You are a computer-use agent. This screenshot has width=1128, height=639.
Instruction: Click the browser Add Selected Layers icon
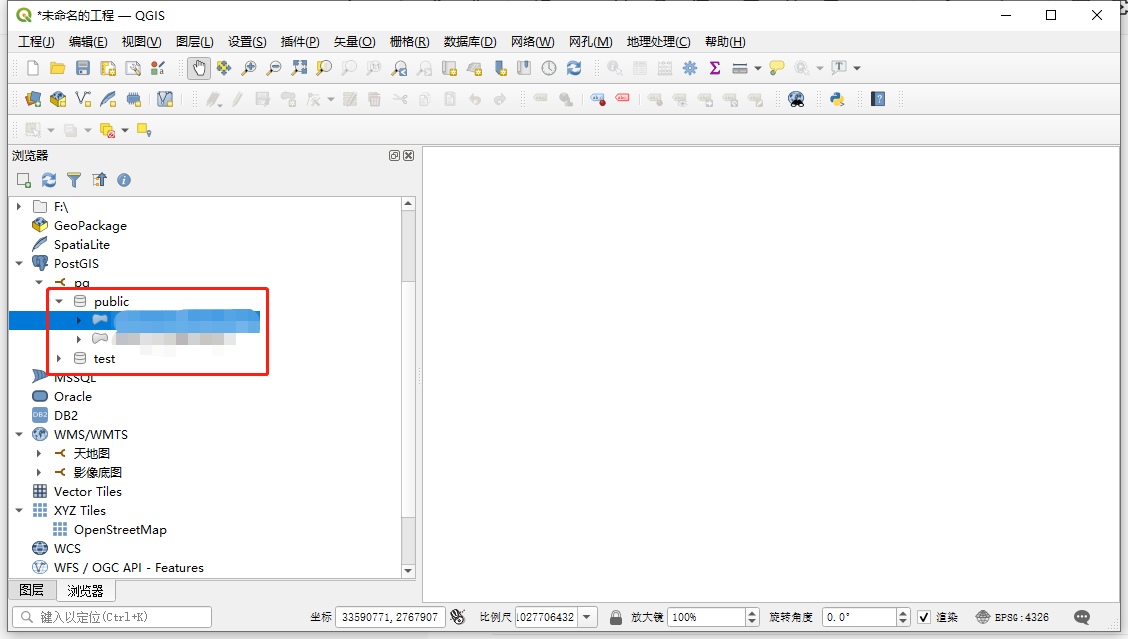point(24,180)
